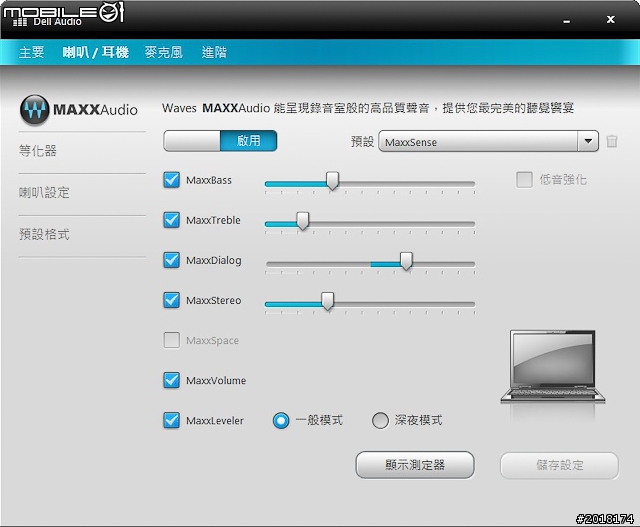Minimize the Dell Audio window
640x527 pixels.
[567, 21]
